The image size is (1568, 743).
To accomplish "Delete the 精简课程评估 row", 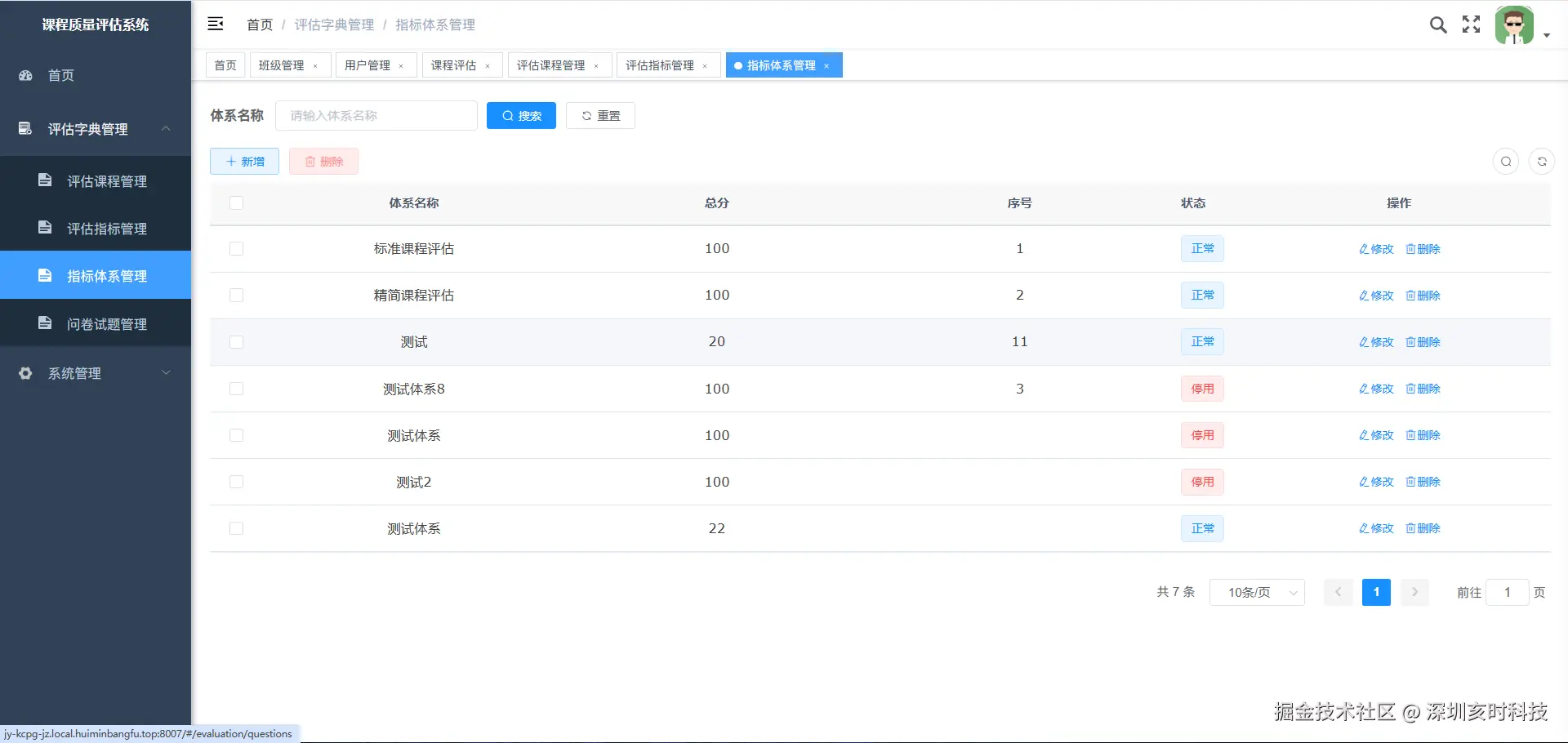I will tap(1423, 296).
